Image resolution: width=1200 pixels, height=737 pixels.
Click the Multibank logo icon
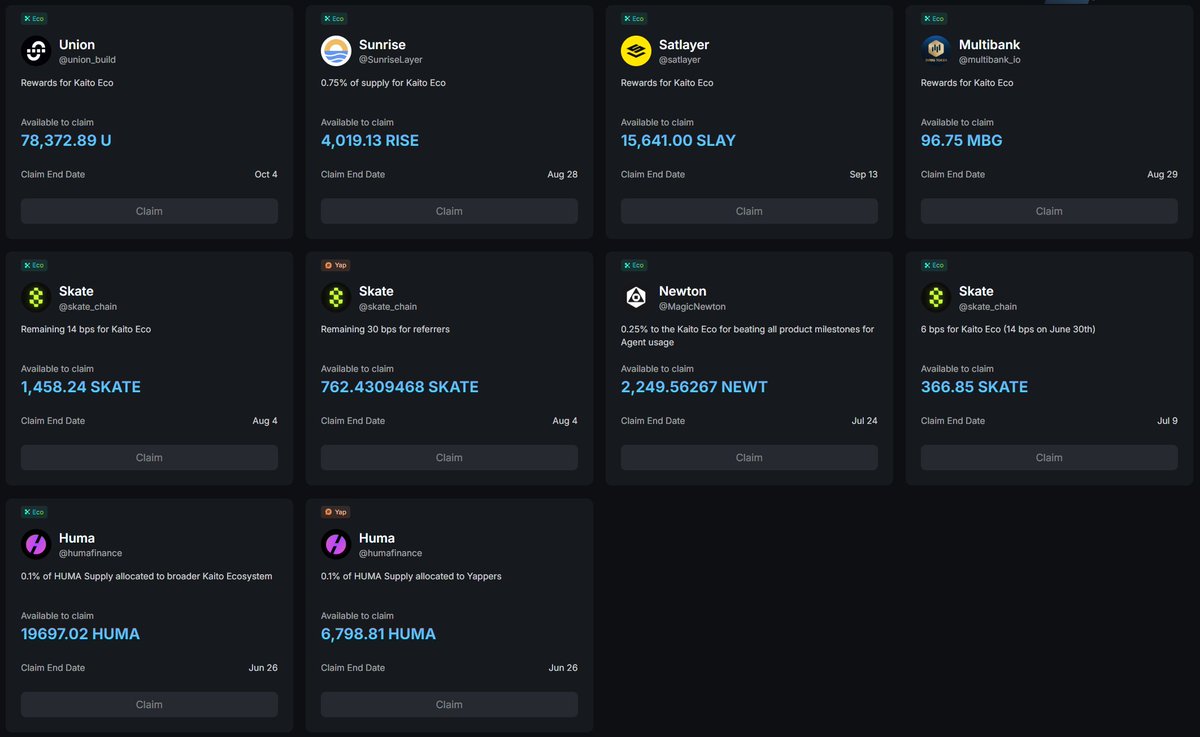coord(936,51)
